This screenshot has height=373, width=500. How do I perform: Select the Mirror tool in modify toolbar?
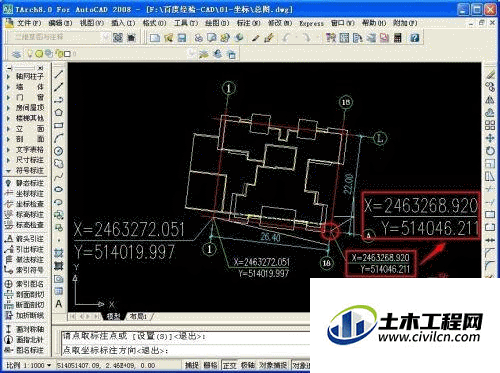(x=490, y=100)
